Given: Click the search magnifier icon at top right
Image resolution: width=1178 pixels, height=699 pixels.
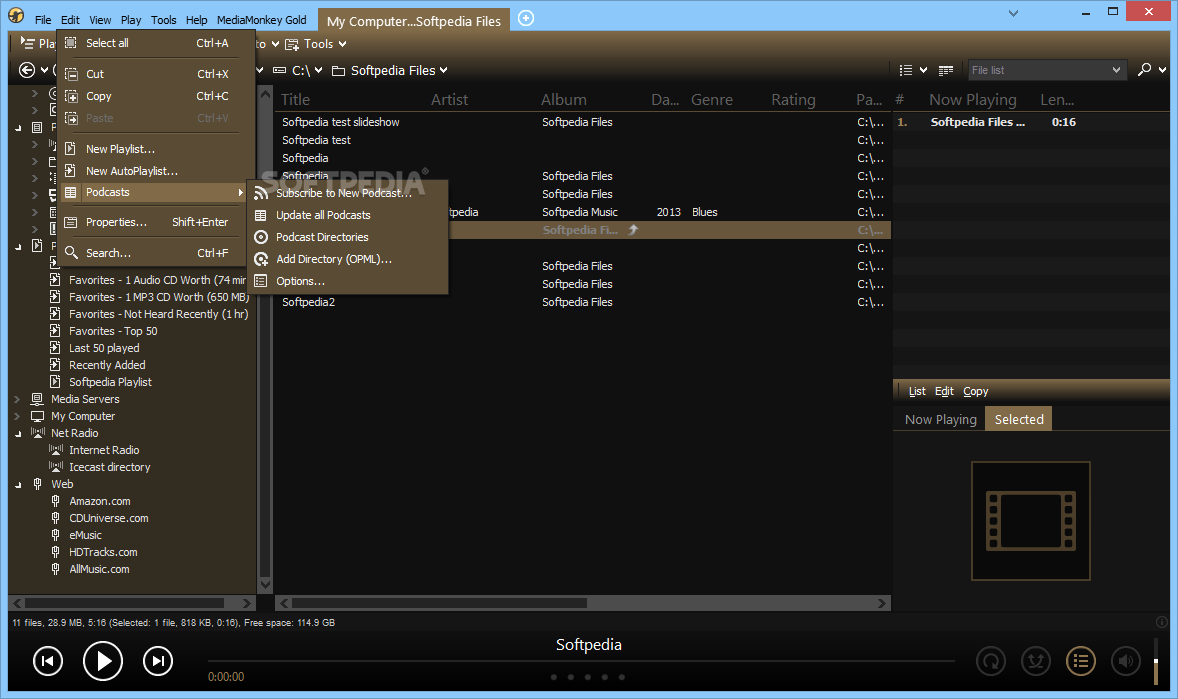Looking at the screenshot, I should coord(1144,69).
